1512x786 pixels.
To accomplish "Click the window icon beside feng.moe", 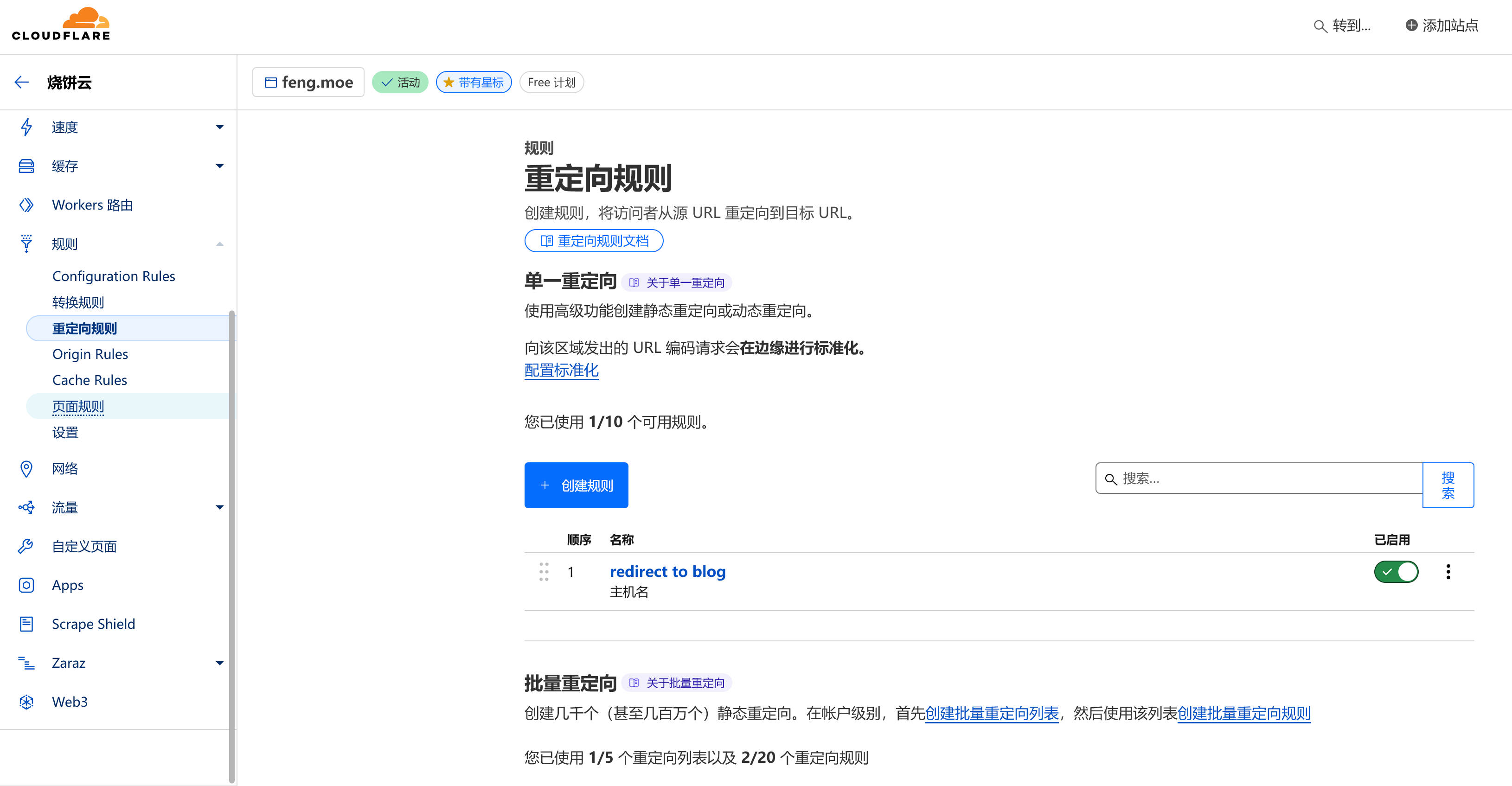I will 270,82.
